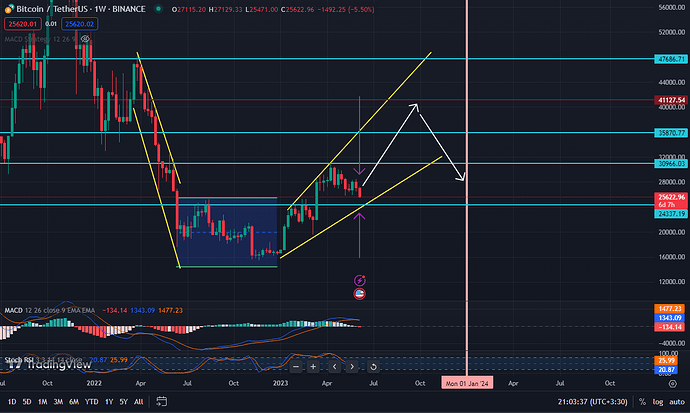Select the YTD time range
This screenshot has width=690, height=413.
pyautogui.click(x=91, y=402)
